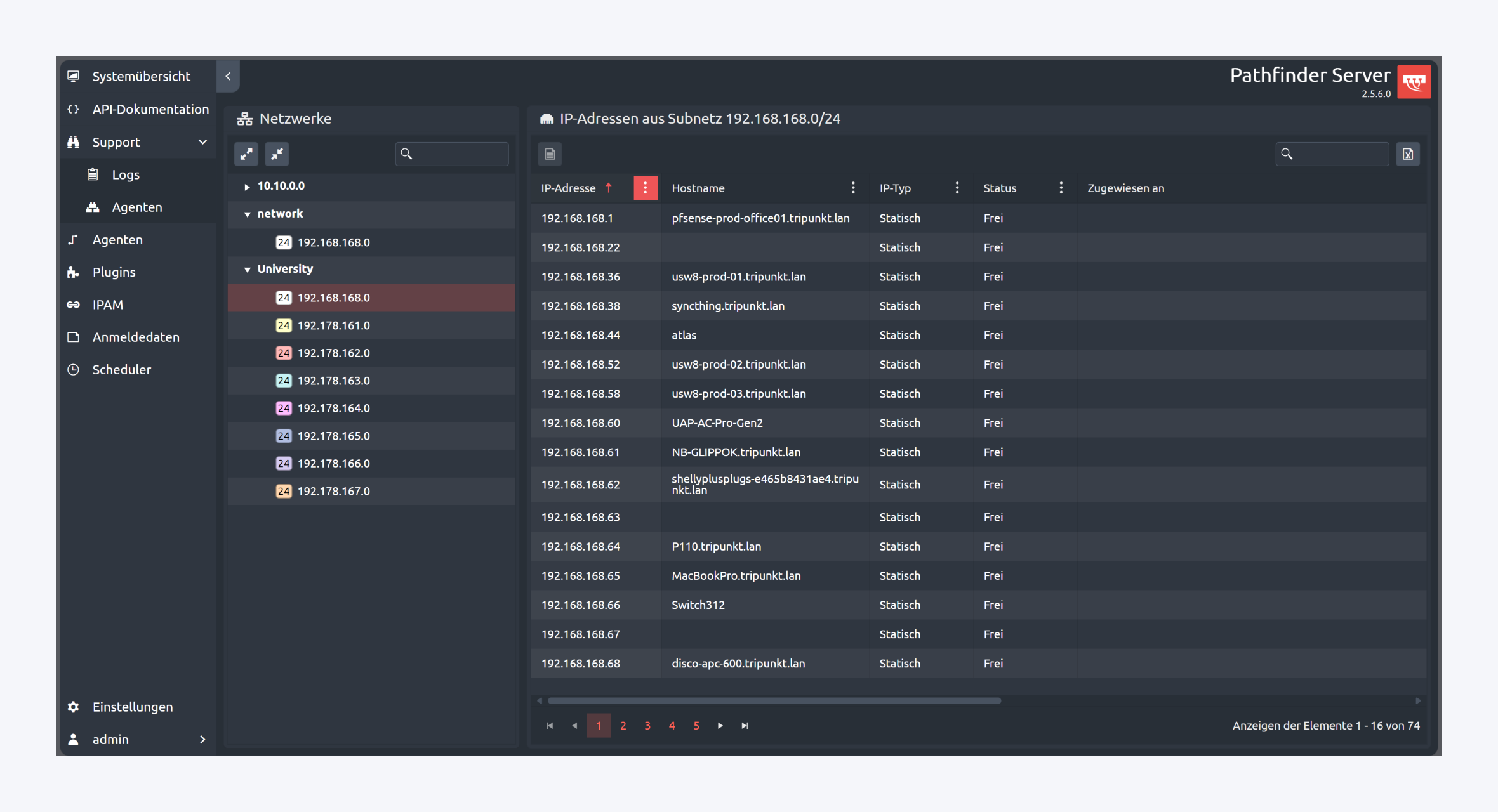Click the document icon above IP-Adresse column
The height and width of the screenshot is (812, 1498).
pos(550,154)
